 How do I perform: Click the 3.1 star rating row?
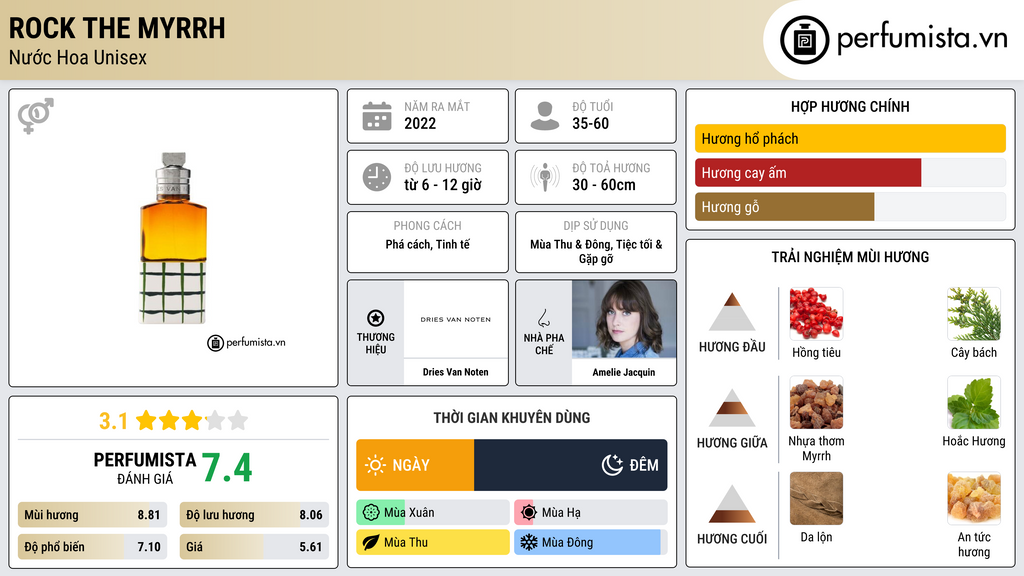(174, 421)
